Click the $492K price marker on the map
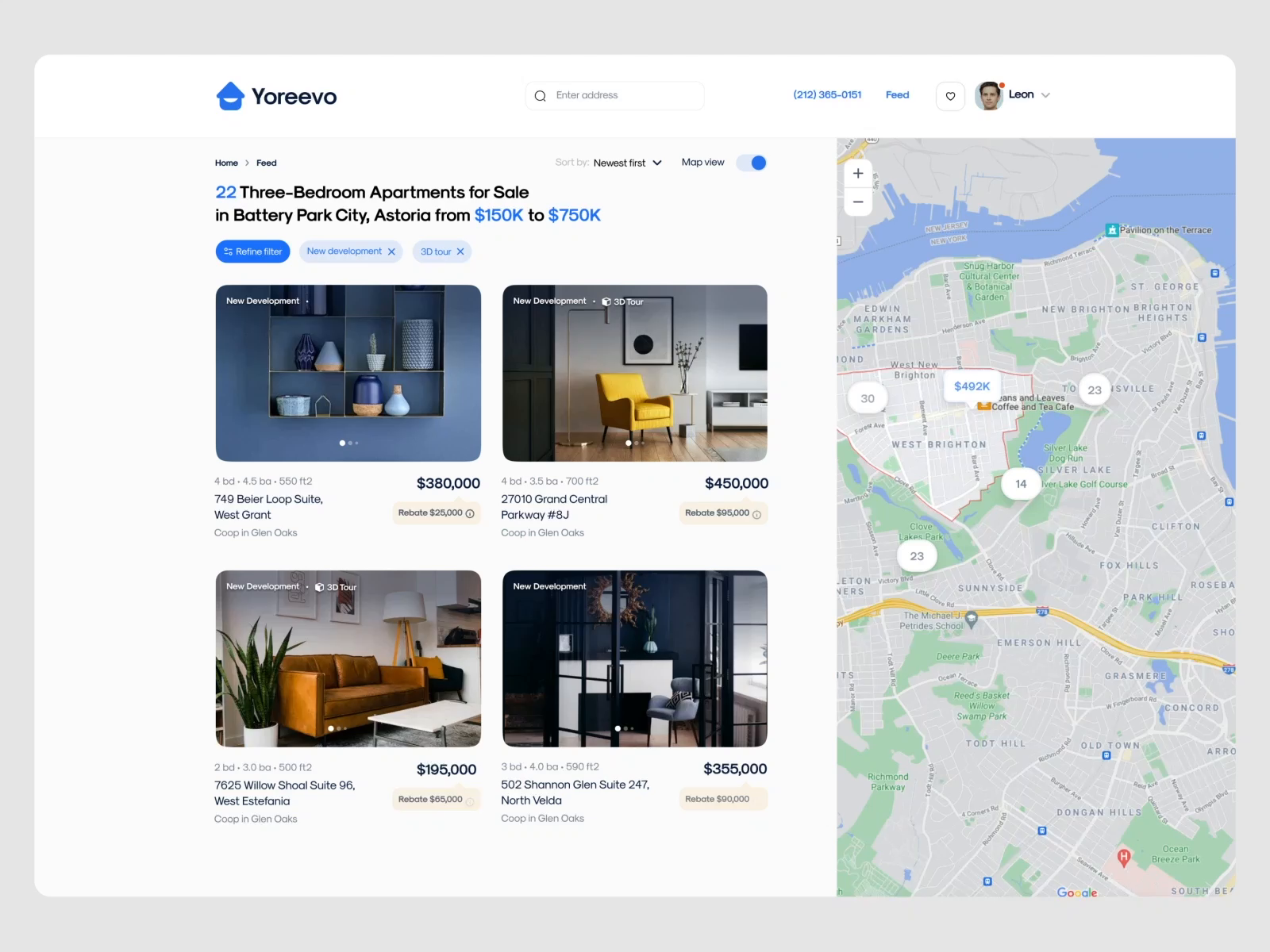The image size is (1270, 952). [x=972, y=387]
